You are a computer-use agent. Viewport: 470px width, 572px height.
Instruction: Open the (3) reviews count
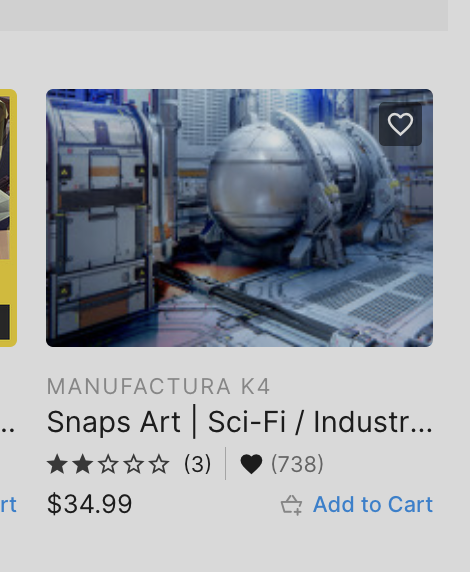[x=197, y=464]
